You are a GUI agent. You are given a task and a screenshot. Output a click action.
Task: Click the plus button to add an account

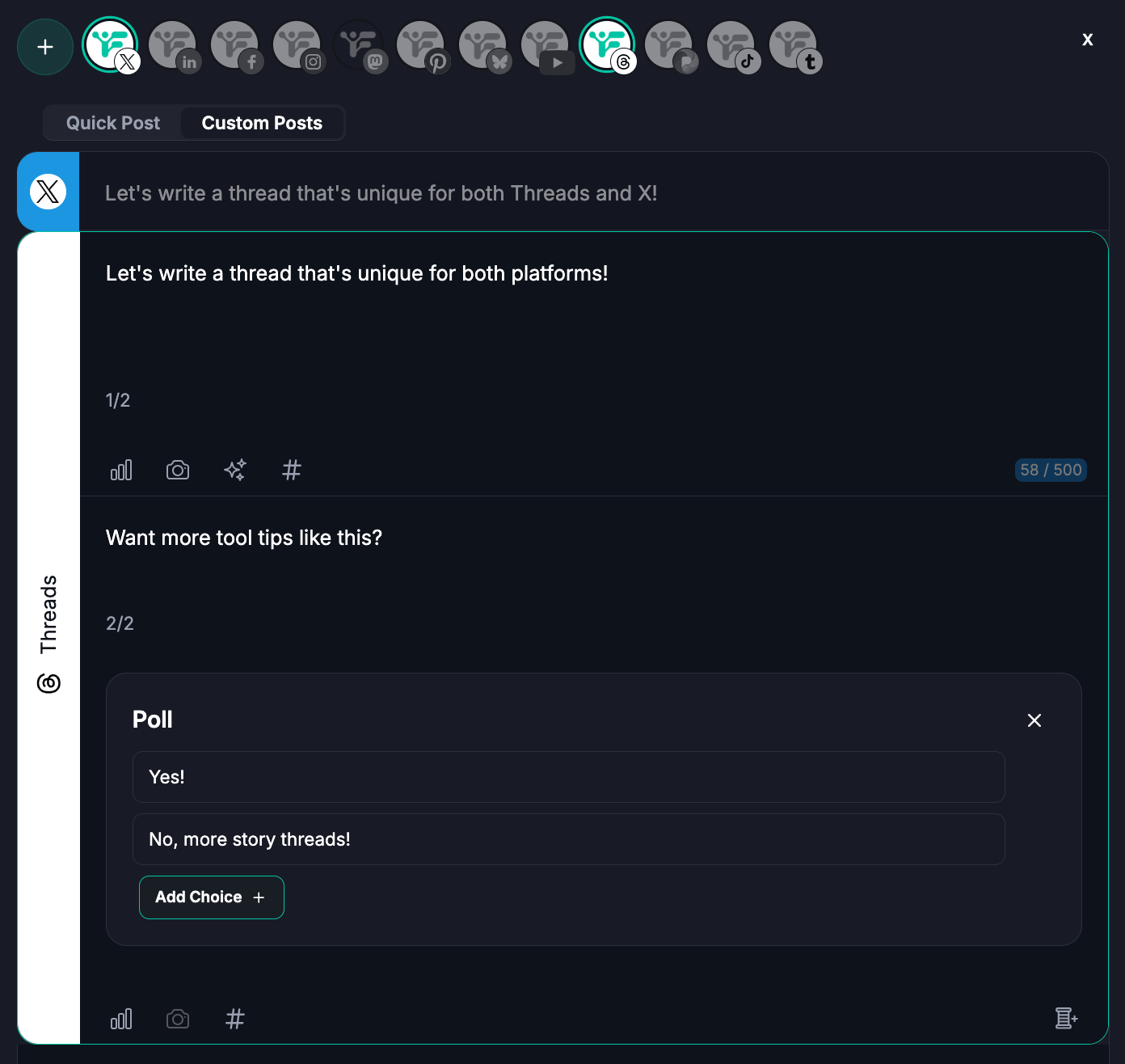pos(45,47)
